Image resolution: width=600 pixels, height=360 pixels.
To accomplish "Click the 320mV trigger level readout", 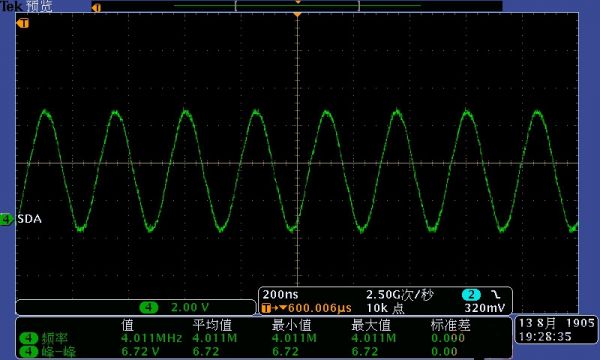I will pyautogui.click(x=484, y=308).
